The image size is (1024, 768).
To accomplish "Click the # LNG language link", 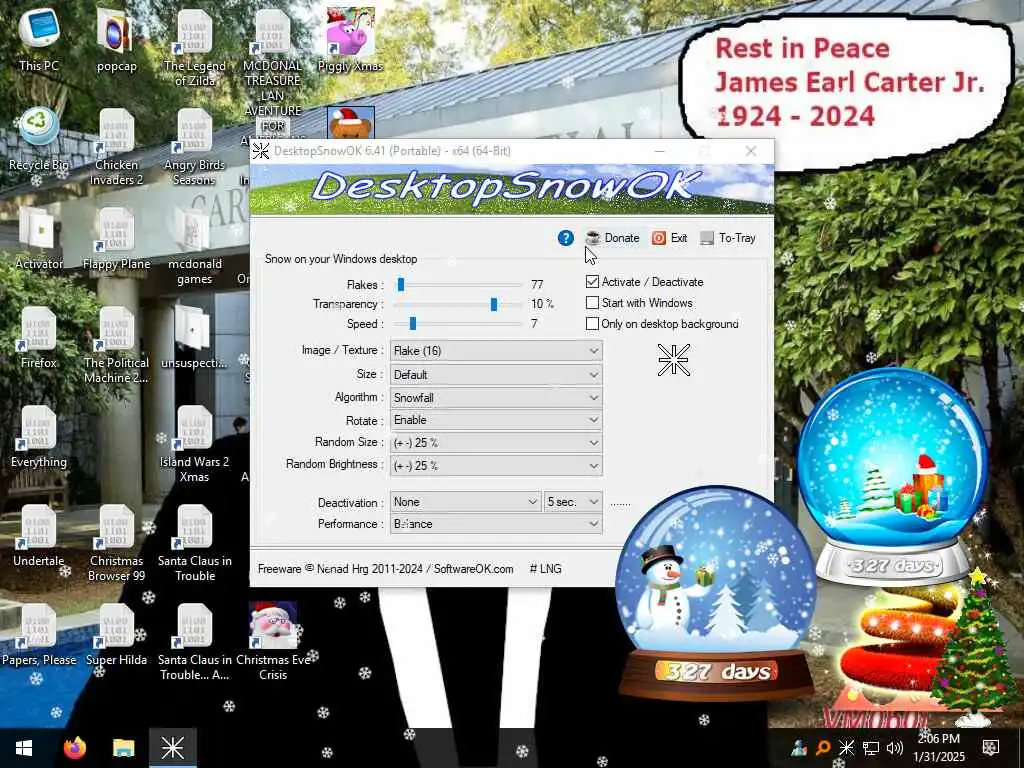I will [x=545, y=569].
